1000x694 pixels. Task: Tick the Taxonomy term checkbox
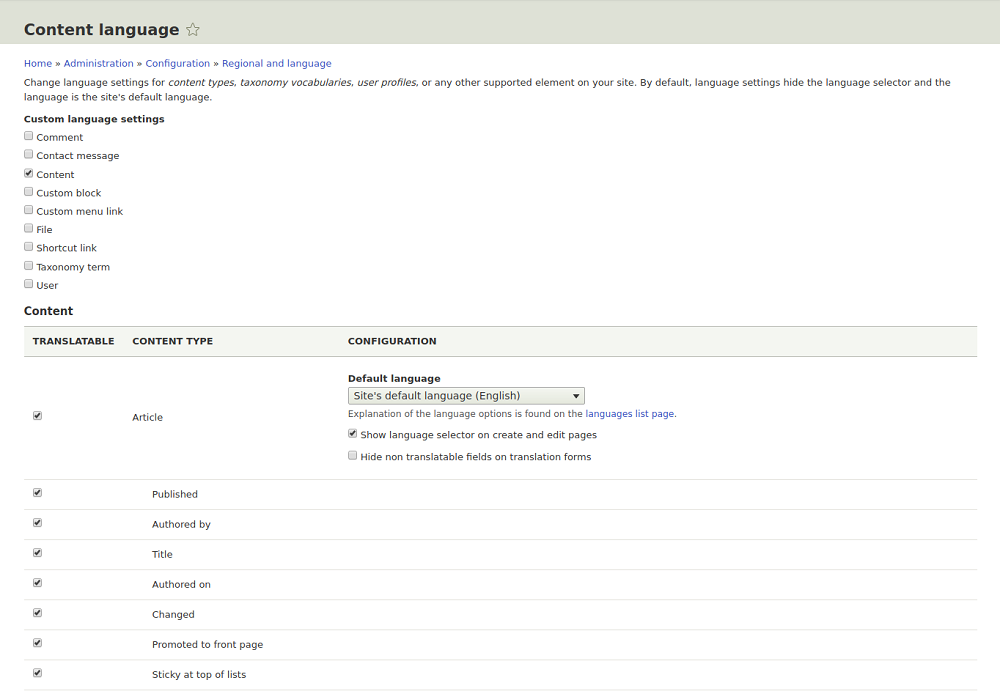29,266
